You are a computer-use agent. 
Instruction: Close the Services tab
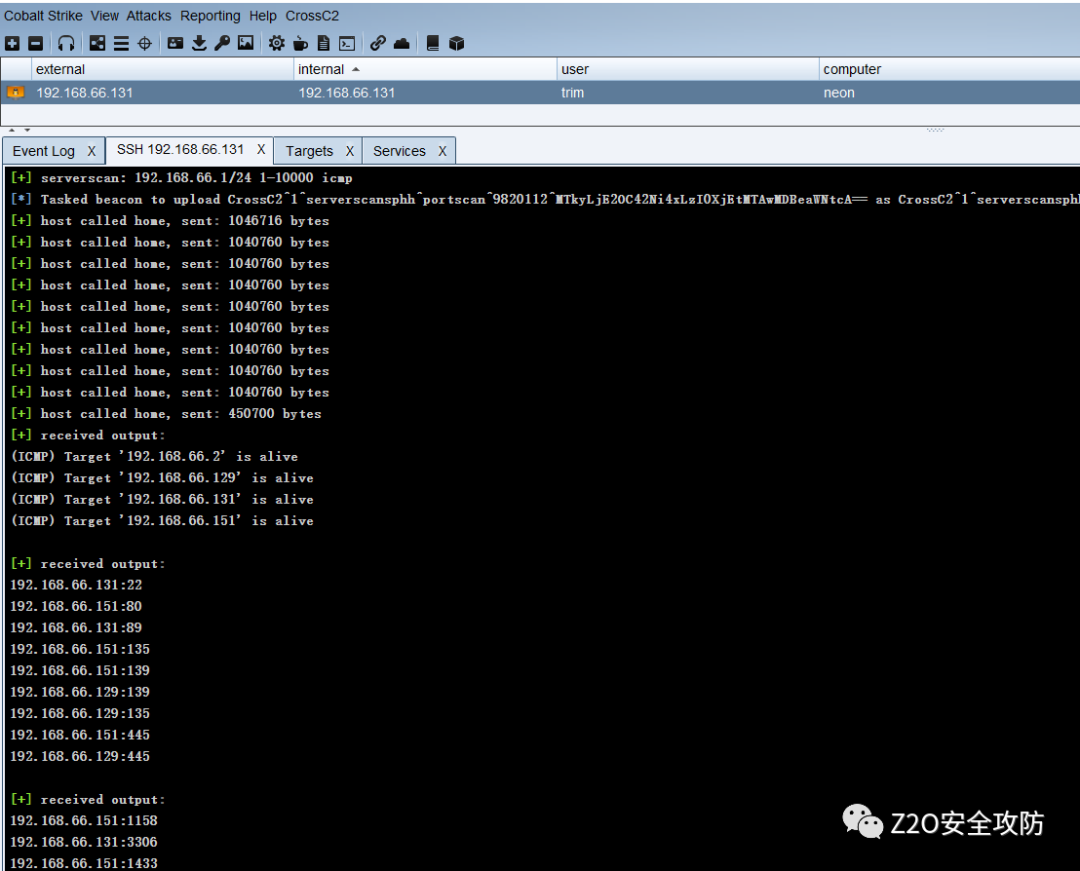(x=442, y=151)
